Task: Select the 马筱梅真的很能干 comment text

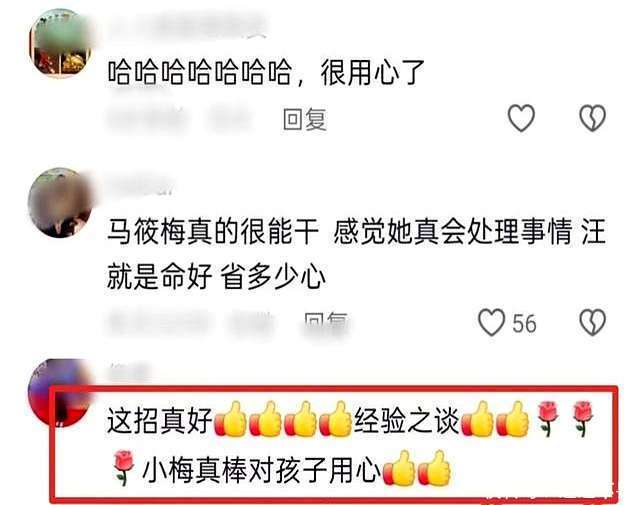Action: click(x=356, y=254)
